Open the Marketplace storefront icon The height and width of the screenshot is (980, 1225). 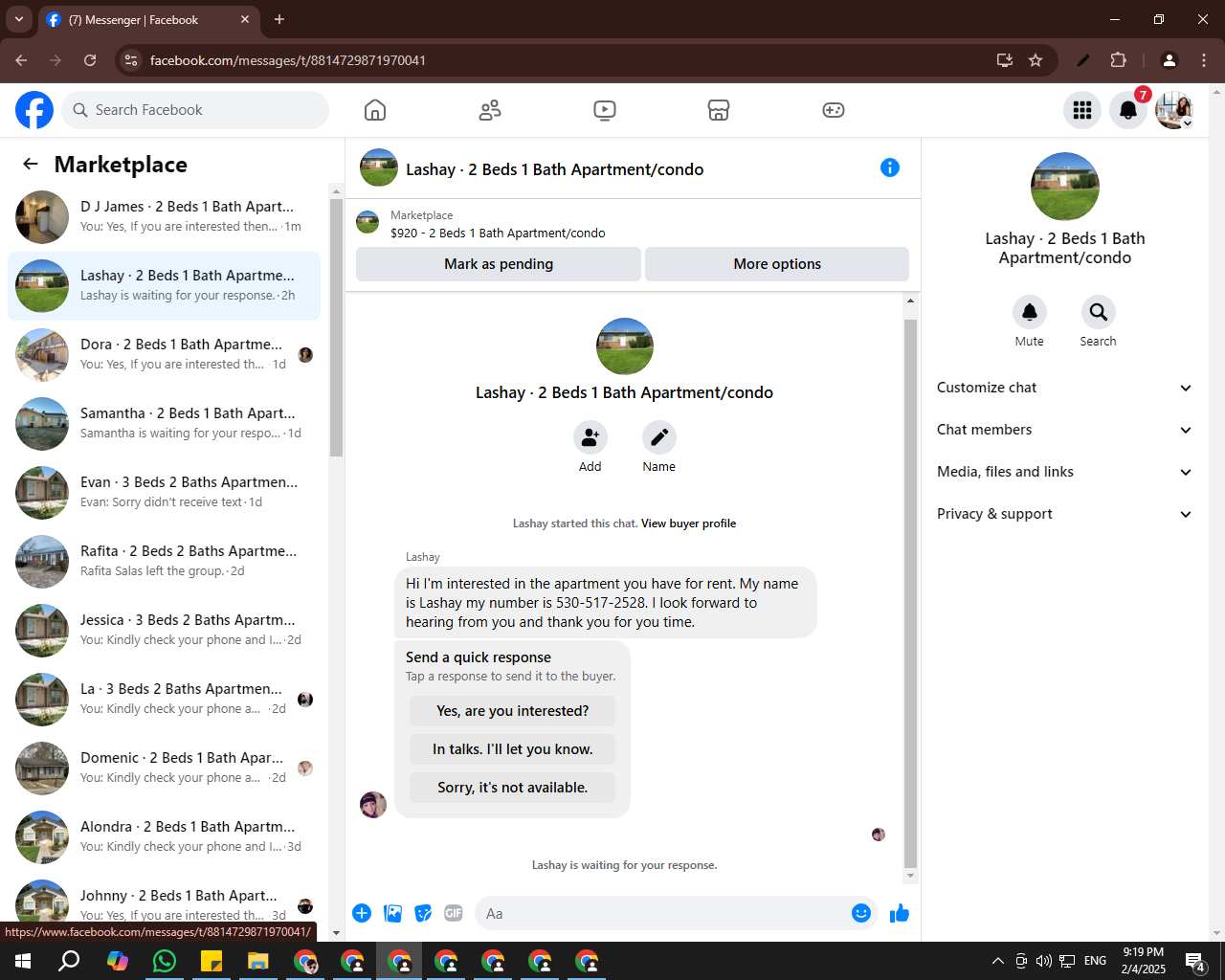coord(719,110)
